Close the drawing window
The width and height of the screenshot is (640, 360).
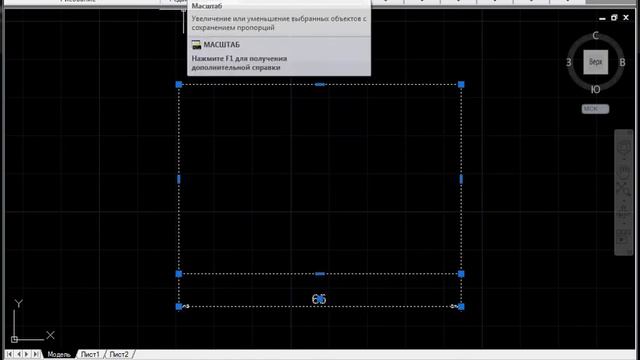626,18
